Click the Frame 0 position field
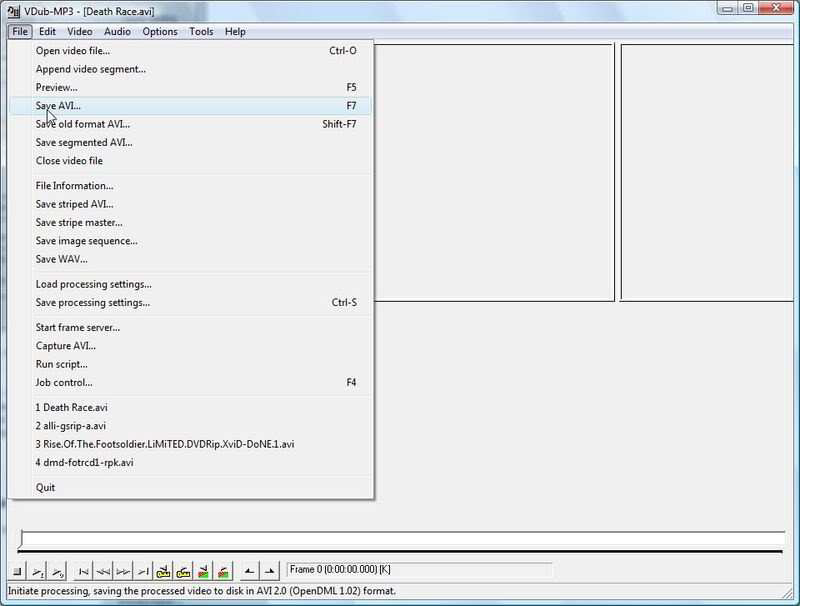The height and width of the screenshot is (606, 815). [419, 570]
